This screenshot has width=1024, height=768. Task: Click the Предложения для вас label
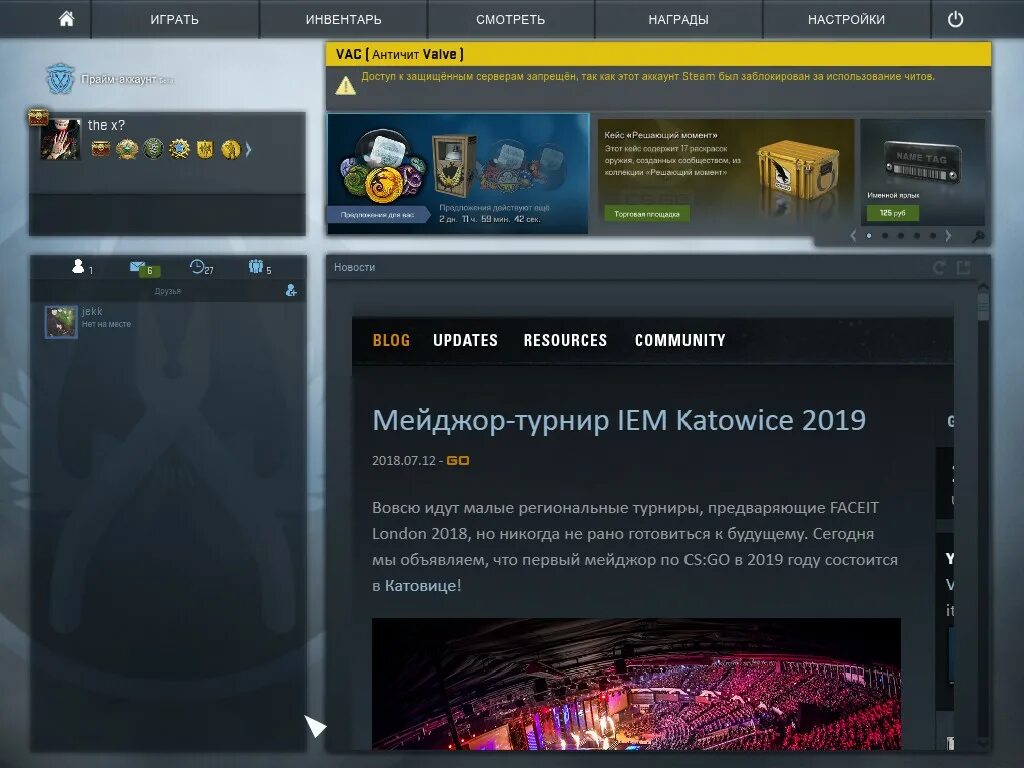[377, 214]
